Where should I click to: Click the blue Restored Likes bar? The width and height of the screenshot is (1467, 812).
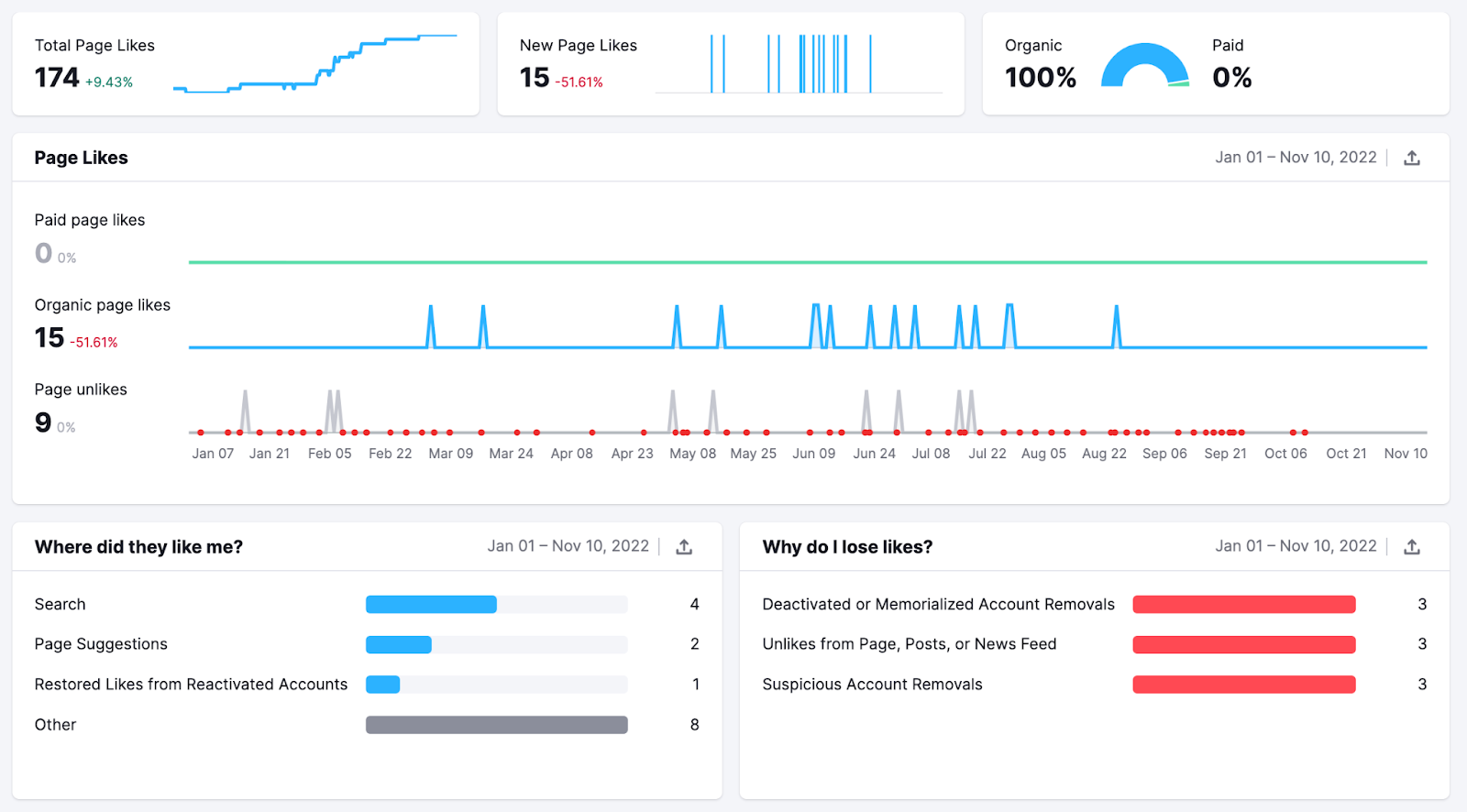383,685
